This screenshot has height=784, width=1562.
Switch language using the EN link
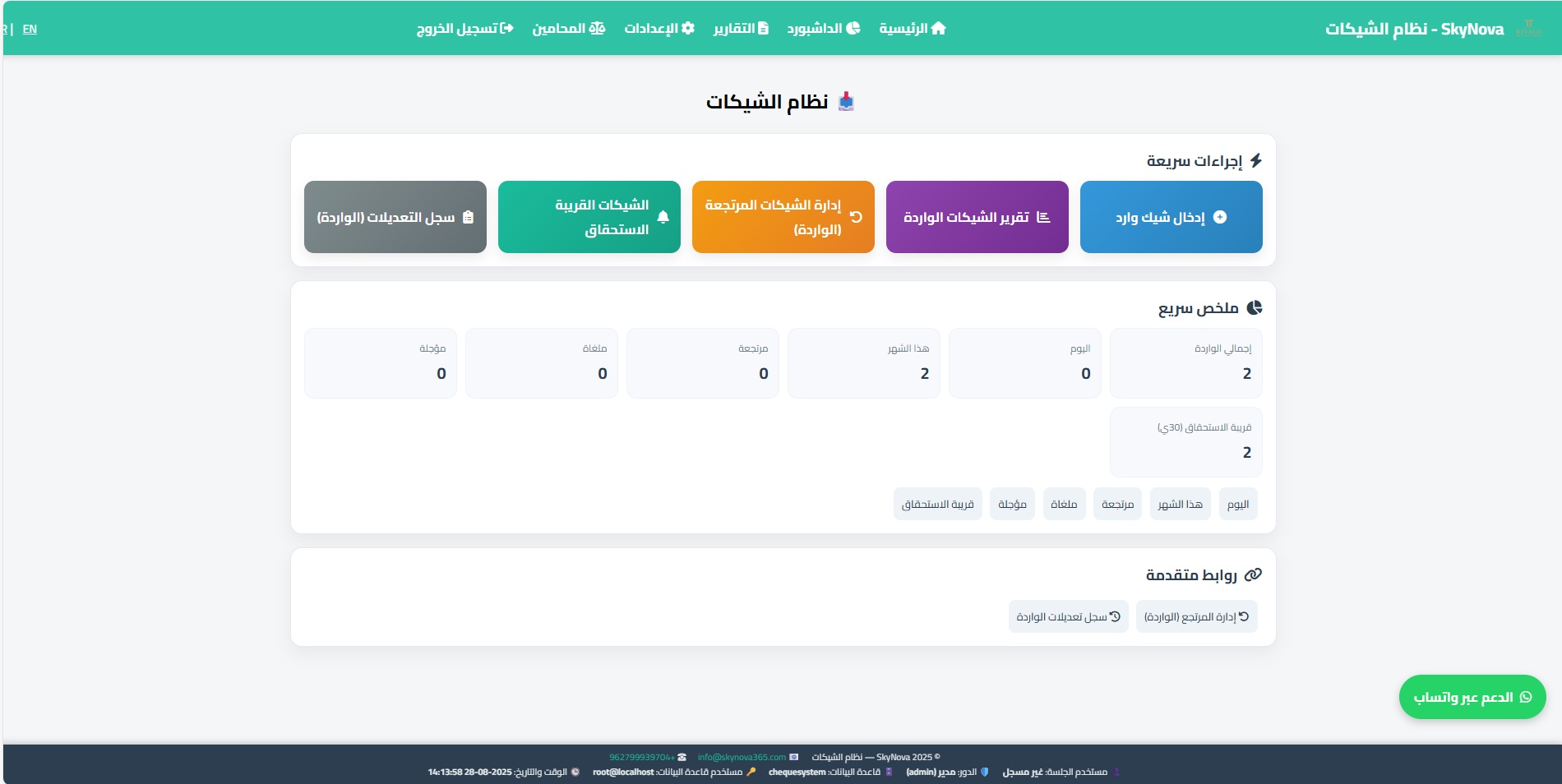pos(30,29)
